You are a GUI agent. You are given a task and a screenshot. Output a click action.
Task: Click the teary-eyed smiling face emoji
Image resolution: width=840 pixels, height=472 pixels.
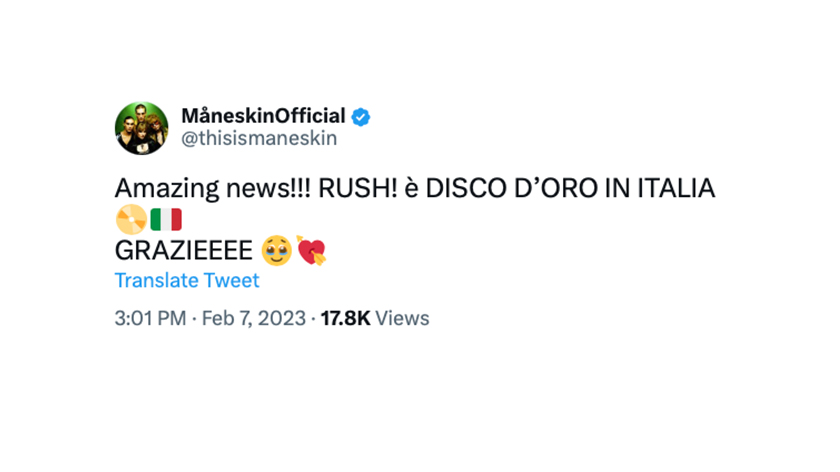(276, 251)
